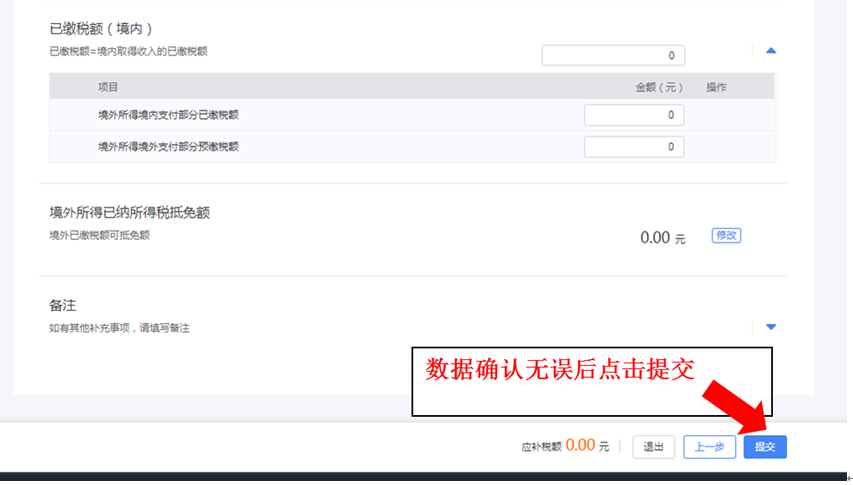The image size is (853, 485).
Task: Click the 境外所得境内支付部分已缴税额 row label
Action: click(x=168, y=115)
